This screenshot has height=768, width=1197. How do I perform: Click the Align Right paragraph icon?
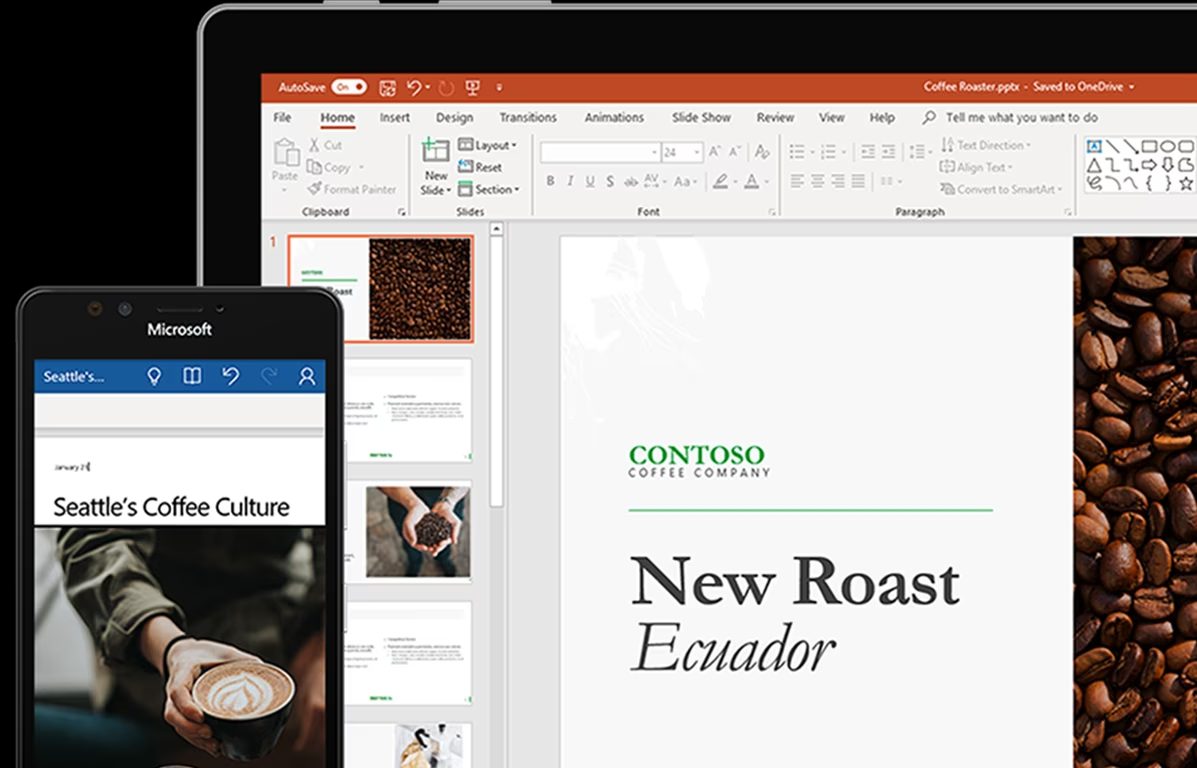click(838, 181)
